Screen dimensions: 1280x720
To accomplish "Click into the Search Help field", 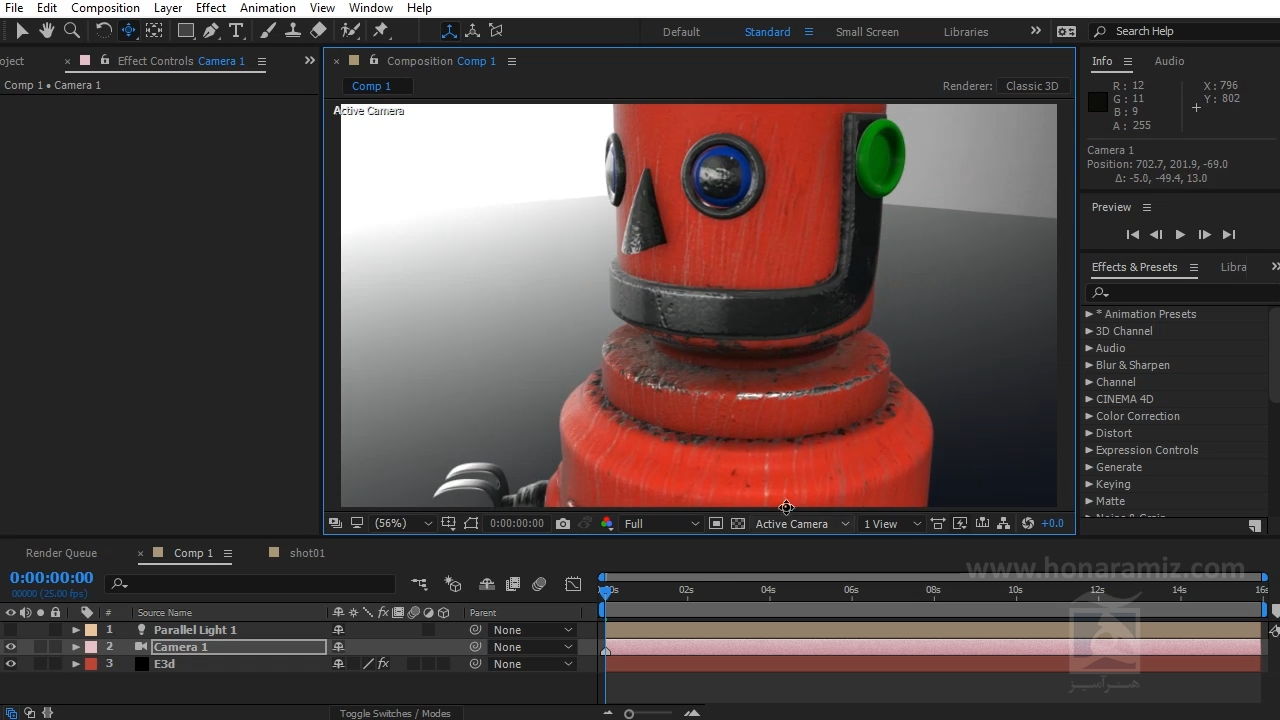I will (1185, 31).
